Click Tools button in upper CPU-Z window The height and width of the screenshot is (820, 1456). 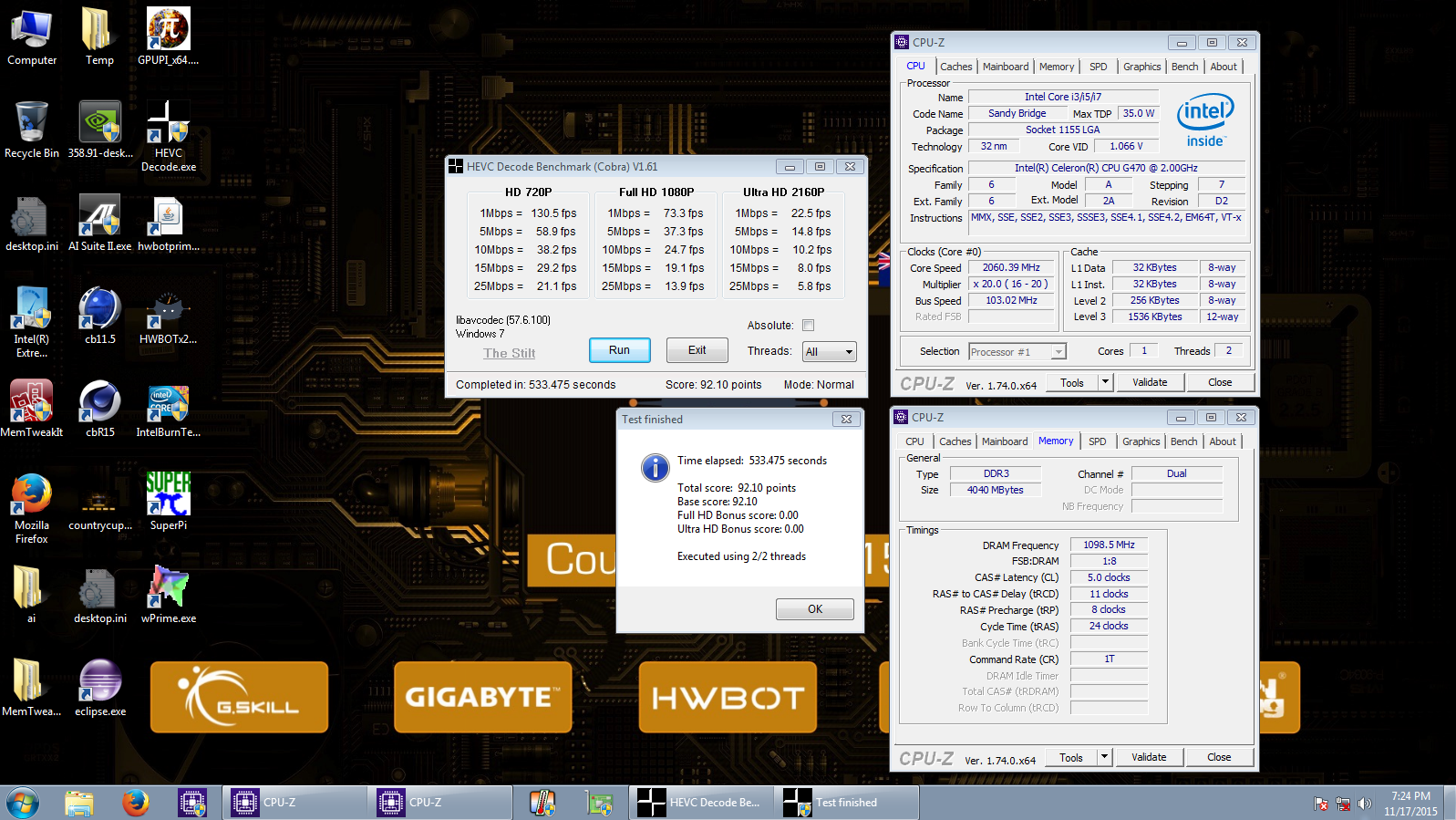pyautogui.click(x=1072, y=382)
